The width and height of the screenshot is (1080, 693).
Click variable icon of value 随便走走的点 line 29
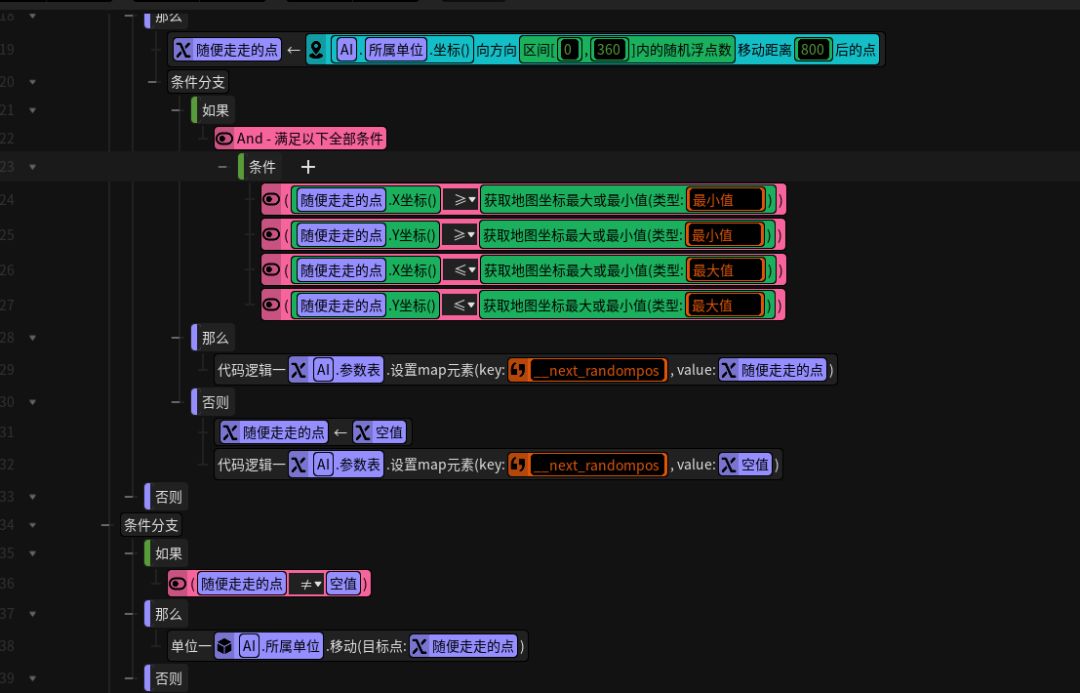(x=729, y=370)
